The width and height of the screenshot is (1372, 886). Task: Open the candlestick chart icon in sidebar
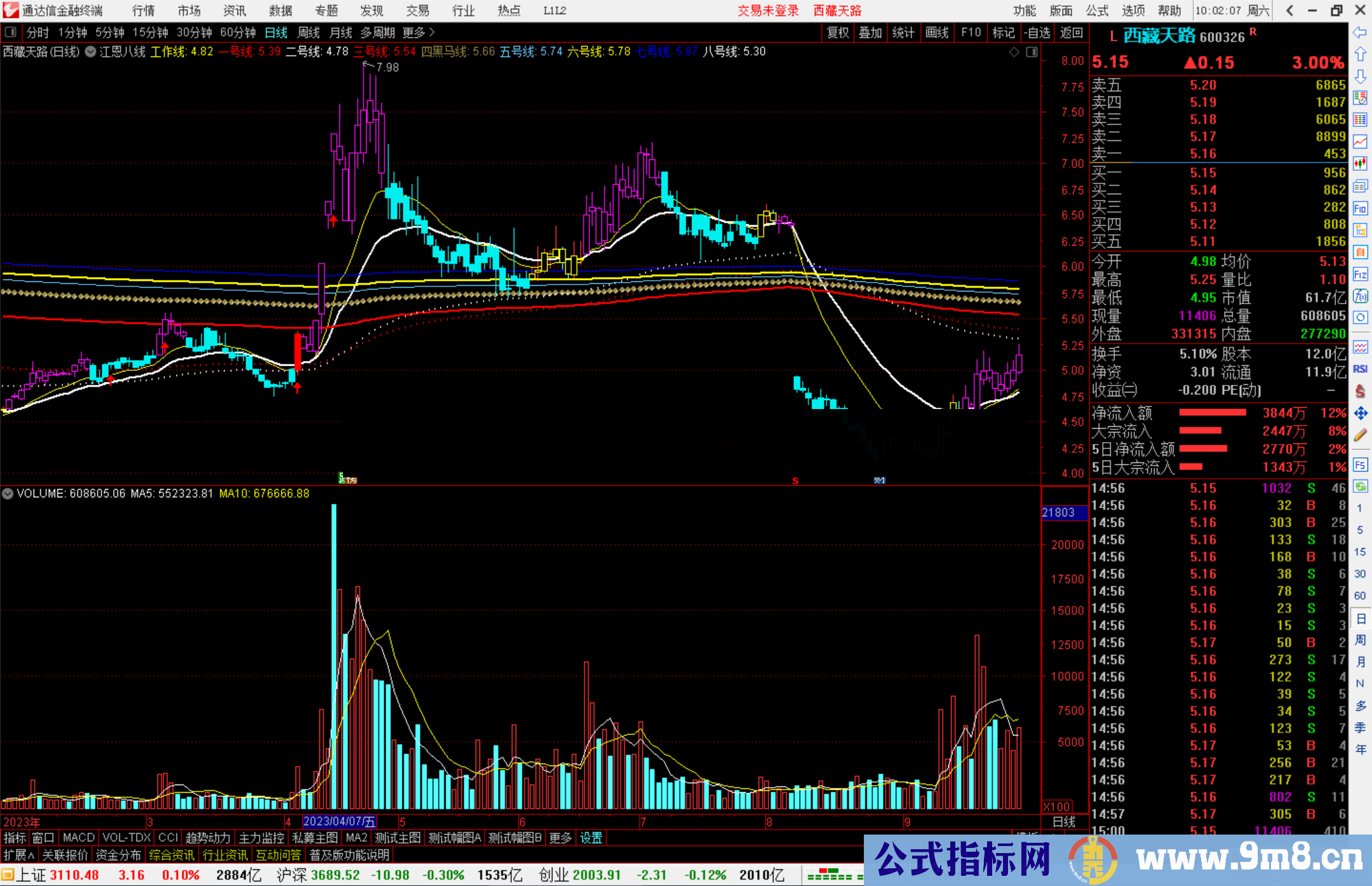coord(1360,164)
